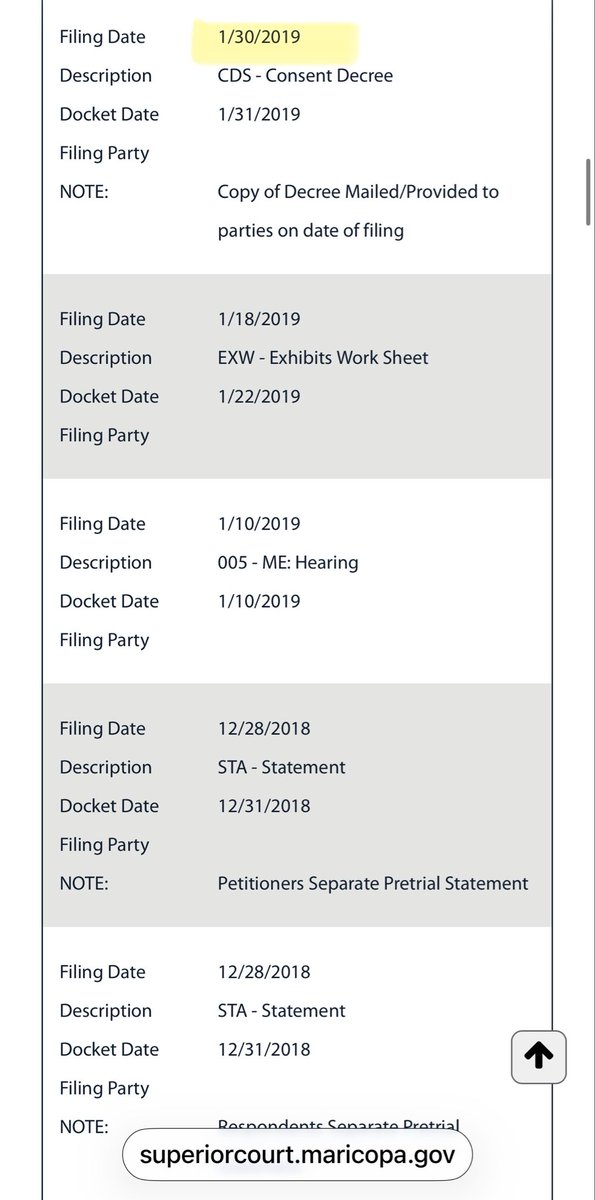Tap the scroll-to-top arrow button

pos(539,1055)
